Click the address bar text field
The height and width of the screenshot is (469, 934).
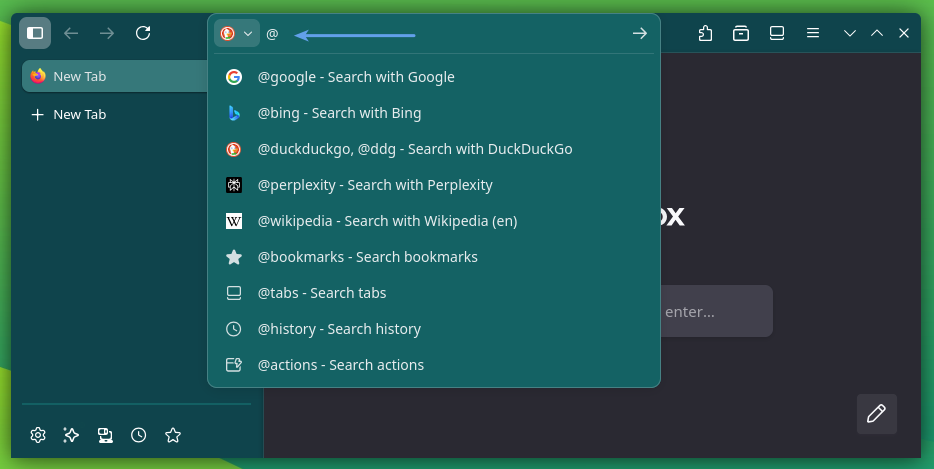click(450, 34)
